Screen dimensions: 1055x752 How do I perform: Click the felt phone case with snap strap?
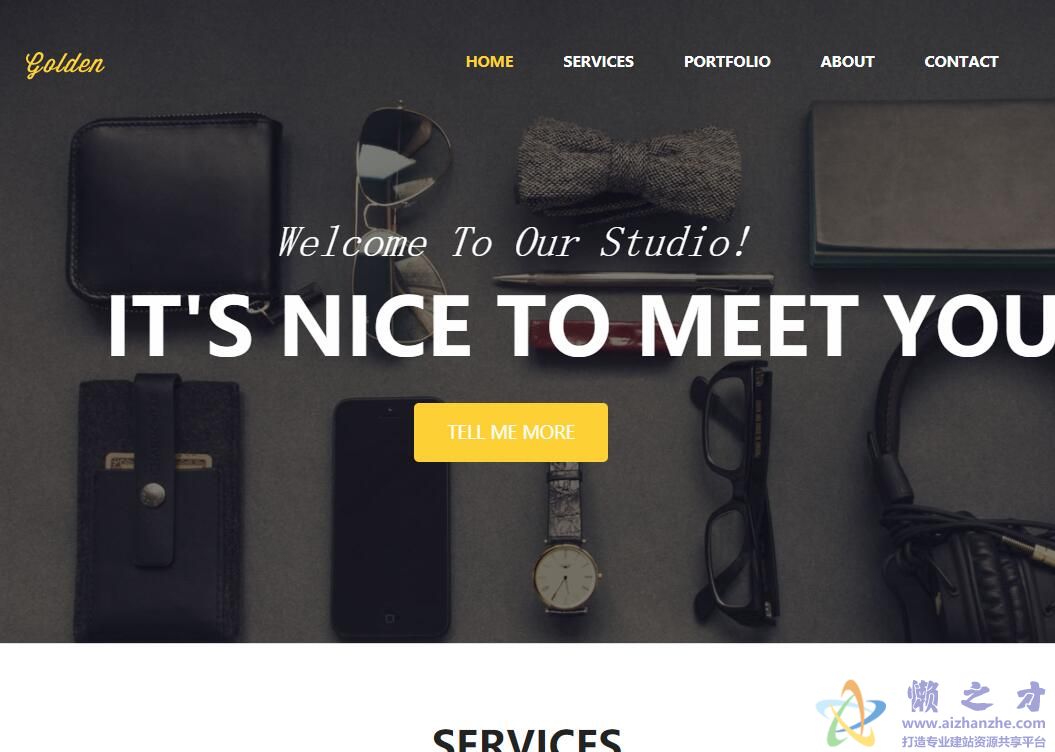159,508
